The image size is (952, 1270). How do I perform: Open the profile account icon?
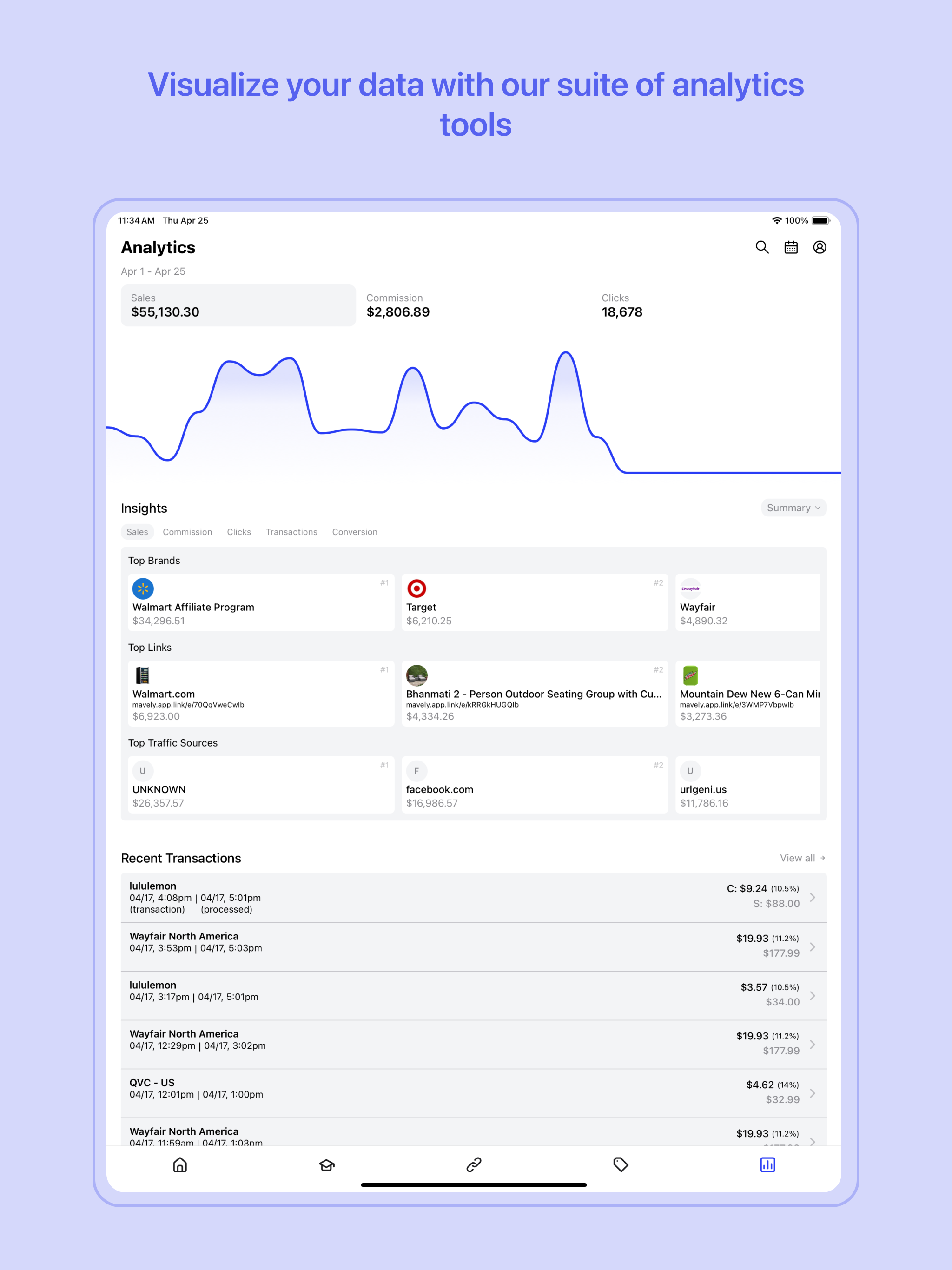click(x=820, y=247)
